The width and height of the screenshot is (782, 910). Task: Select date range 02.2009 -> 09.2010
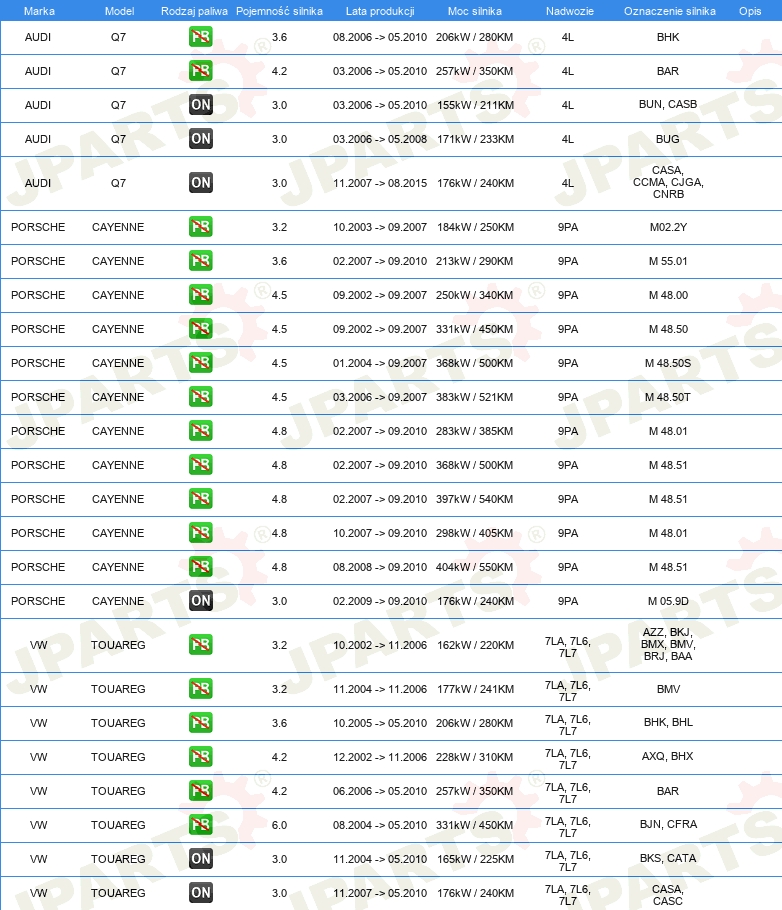380,601
